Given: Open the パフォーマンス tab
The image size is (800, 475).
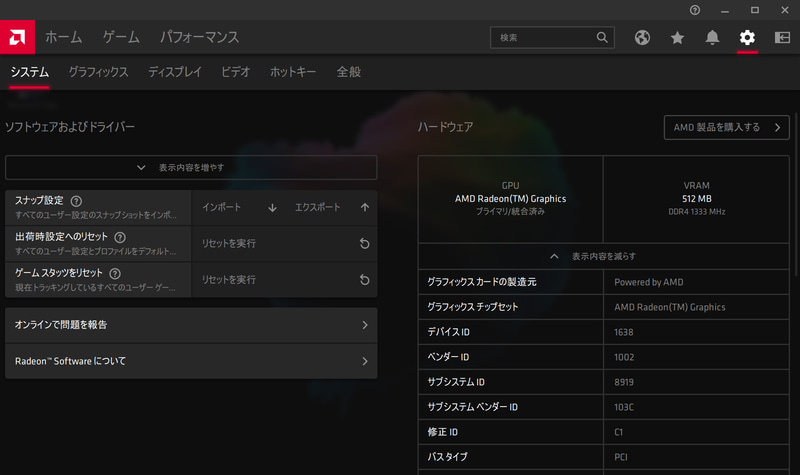Looking at the screenshot, I should tap(199, 37).
